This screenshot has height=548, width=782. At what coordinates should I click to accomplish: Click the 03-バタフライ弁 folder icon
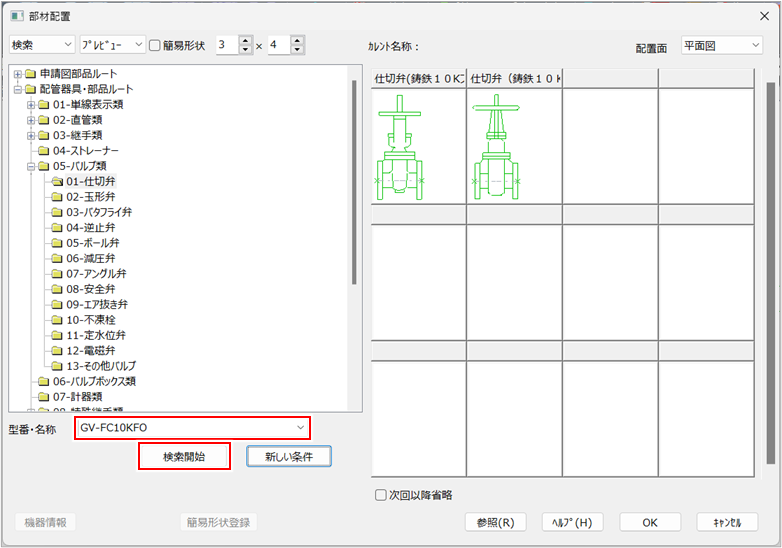click(x=57, y=212)
